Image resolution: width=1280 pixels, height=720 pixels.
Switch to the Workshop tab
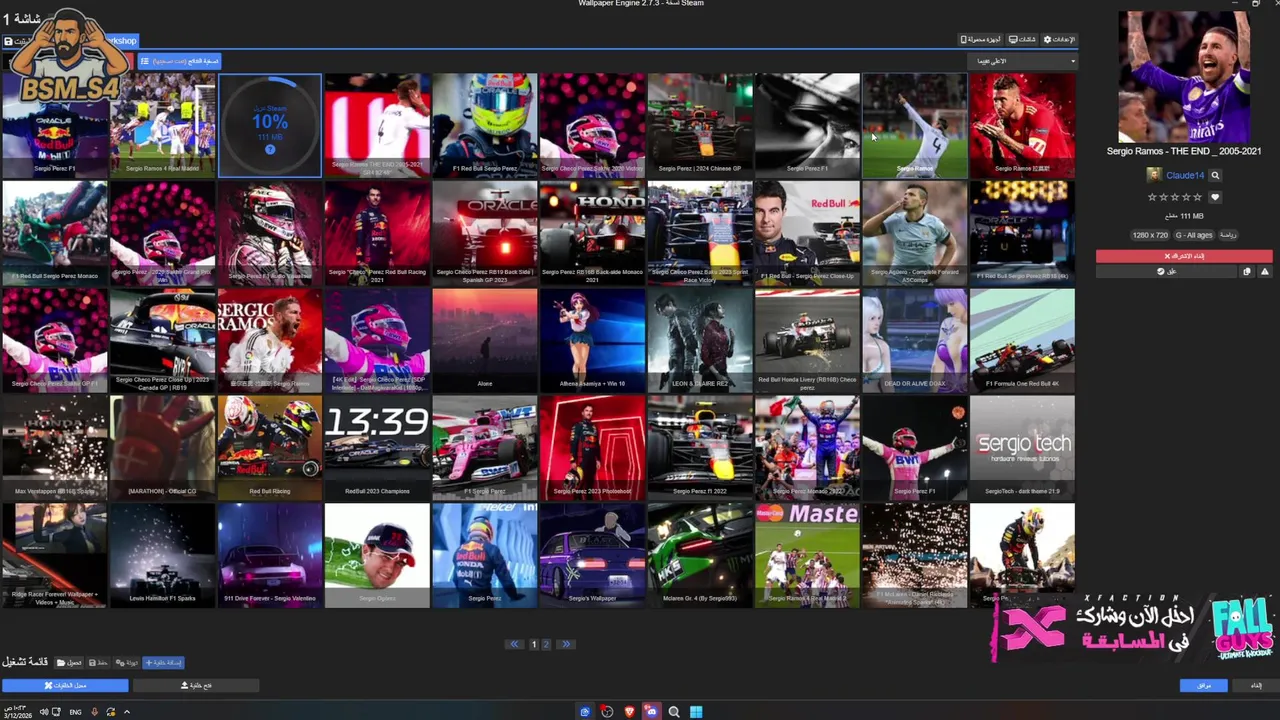[x=121, y=41]
